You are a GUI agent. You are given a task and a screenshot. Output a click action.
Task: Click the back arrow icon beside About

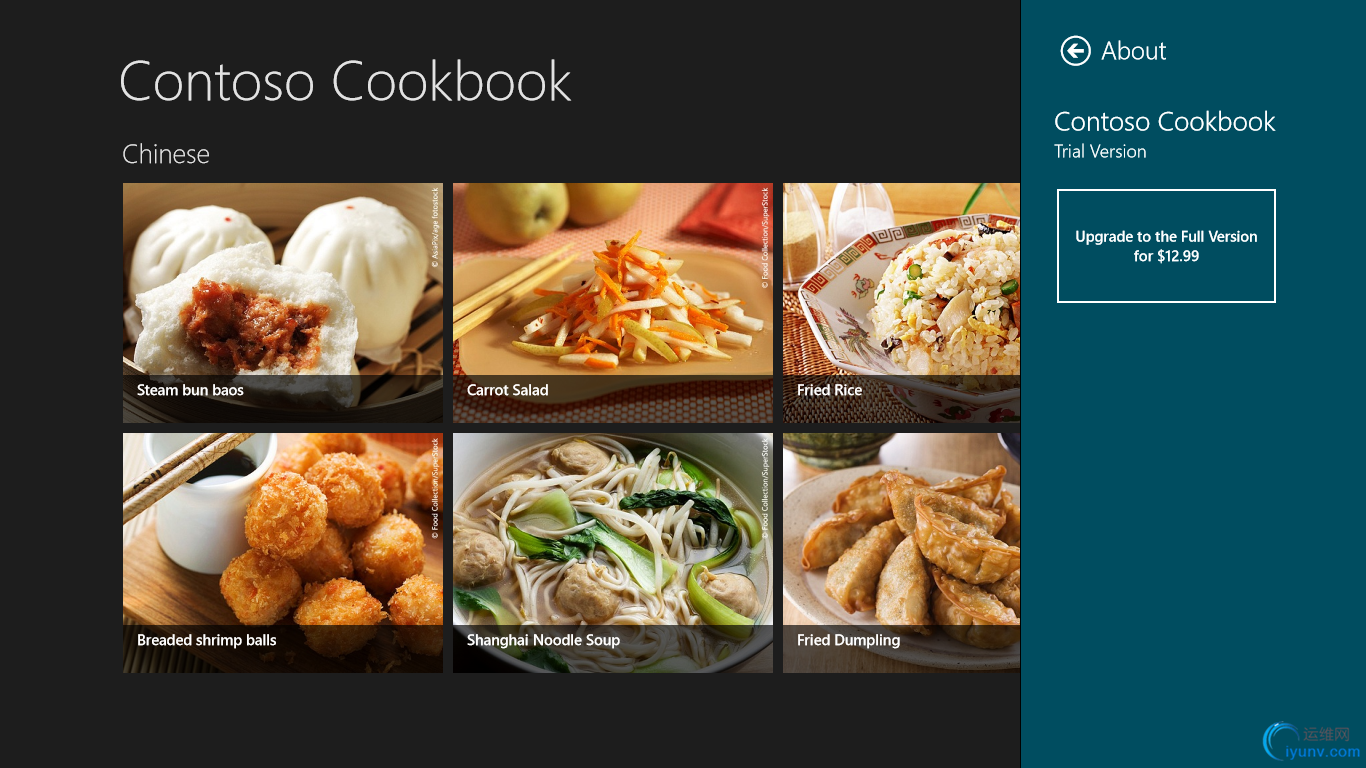coord(1076,51)
